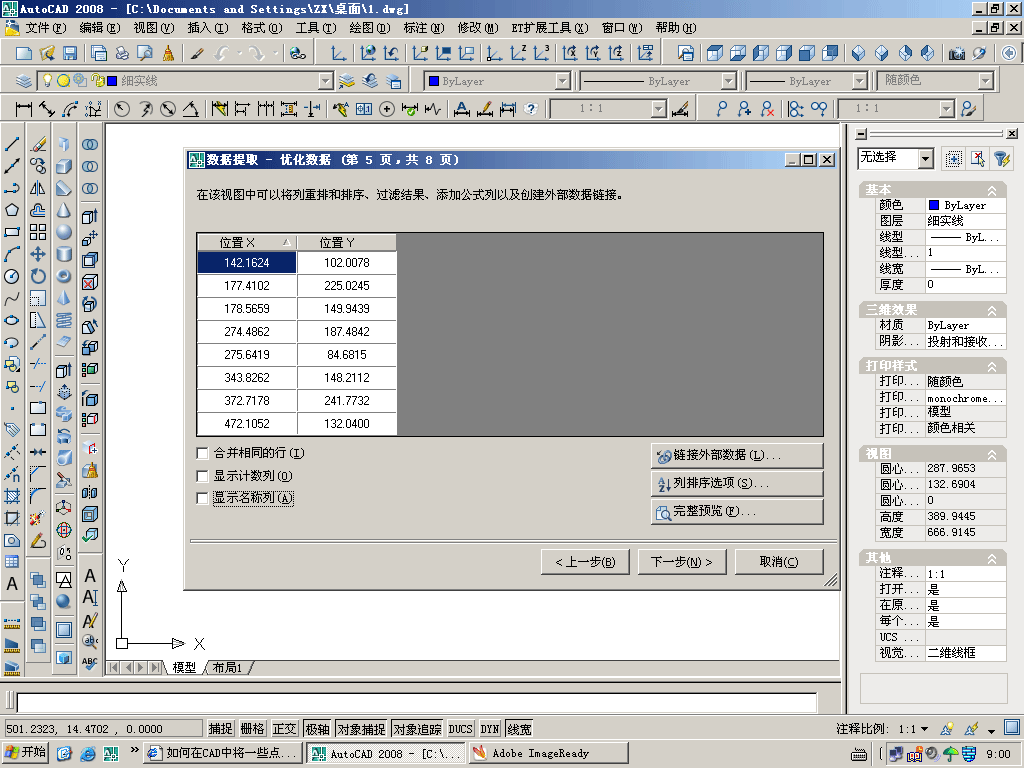Click the Layer Properties Manager icon
The image size is (1024, 768).
tap(24, 81)
